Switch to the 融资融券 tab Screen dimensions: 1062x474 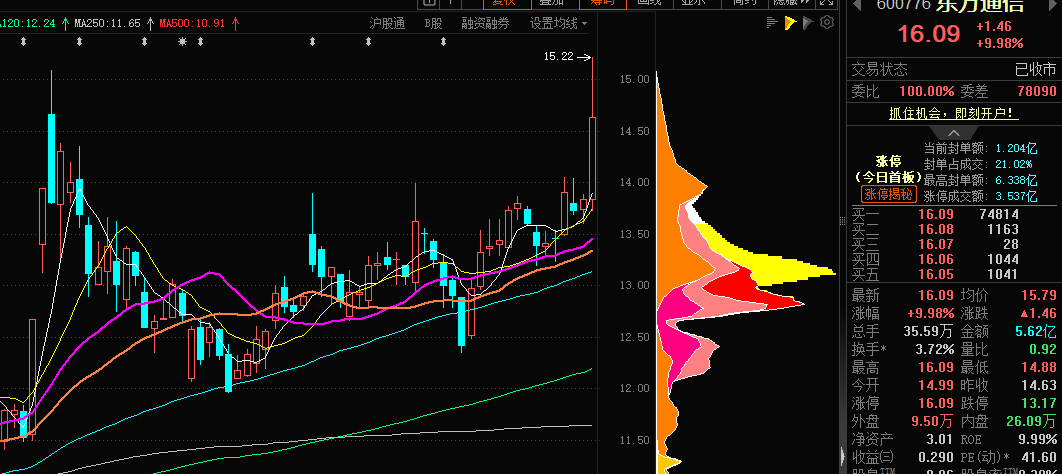click(486, 24)
